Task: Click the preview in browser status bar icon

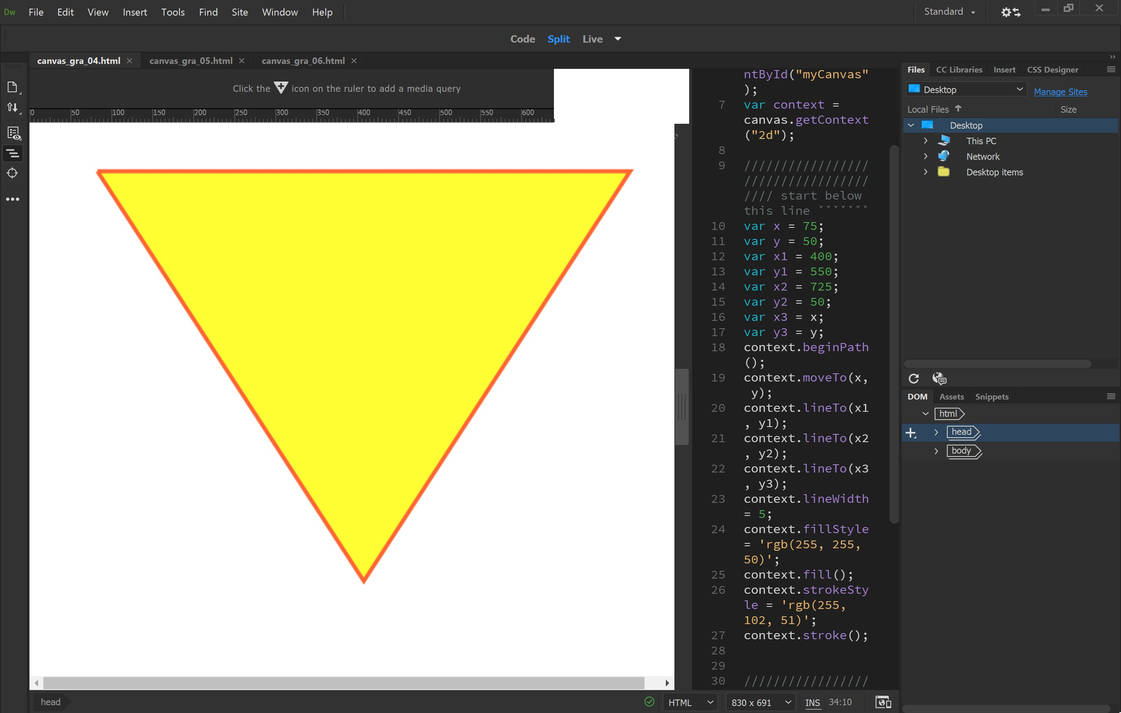Action: tap(884, 702)
